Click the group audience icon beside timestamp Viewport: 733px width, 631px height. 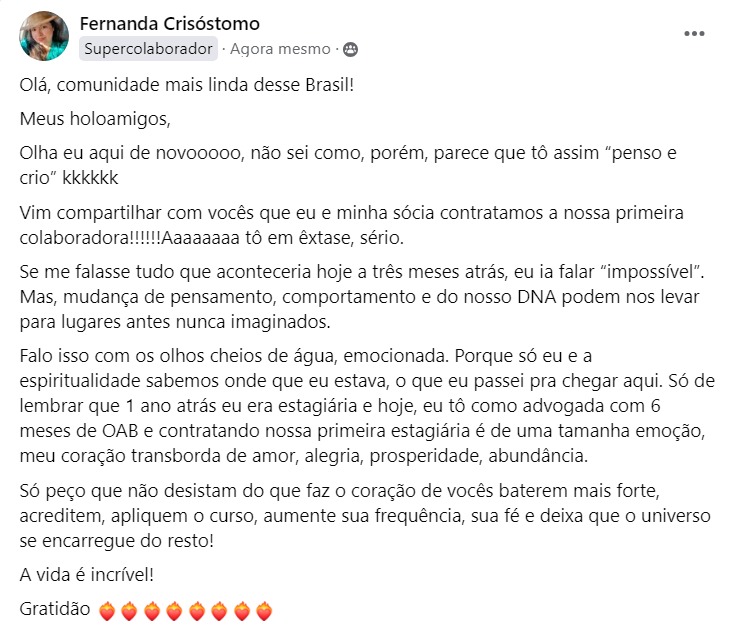tap(350, 49)
